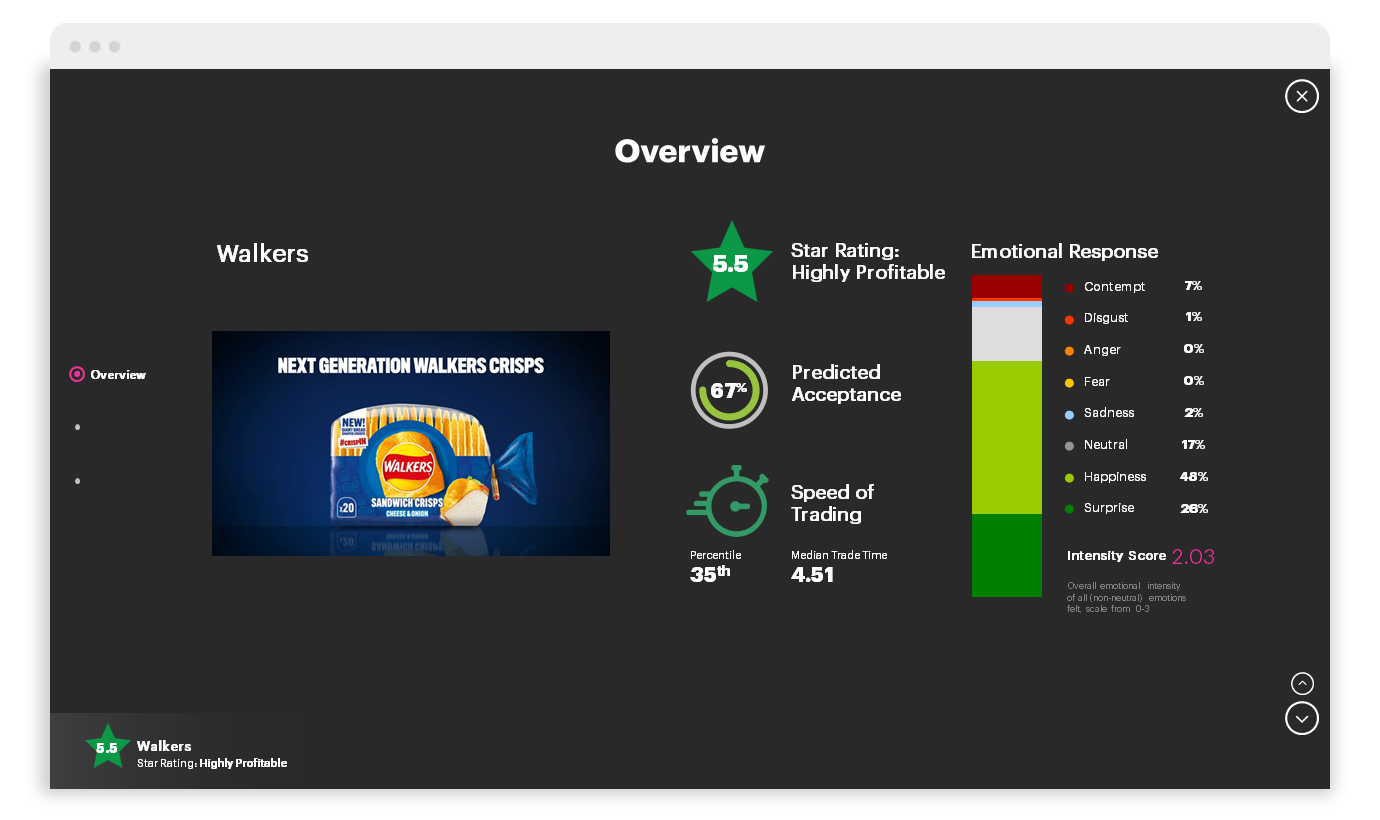Click the Anger orange legend dot

click(x=1070, y=351)
